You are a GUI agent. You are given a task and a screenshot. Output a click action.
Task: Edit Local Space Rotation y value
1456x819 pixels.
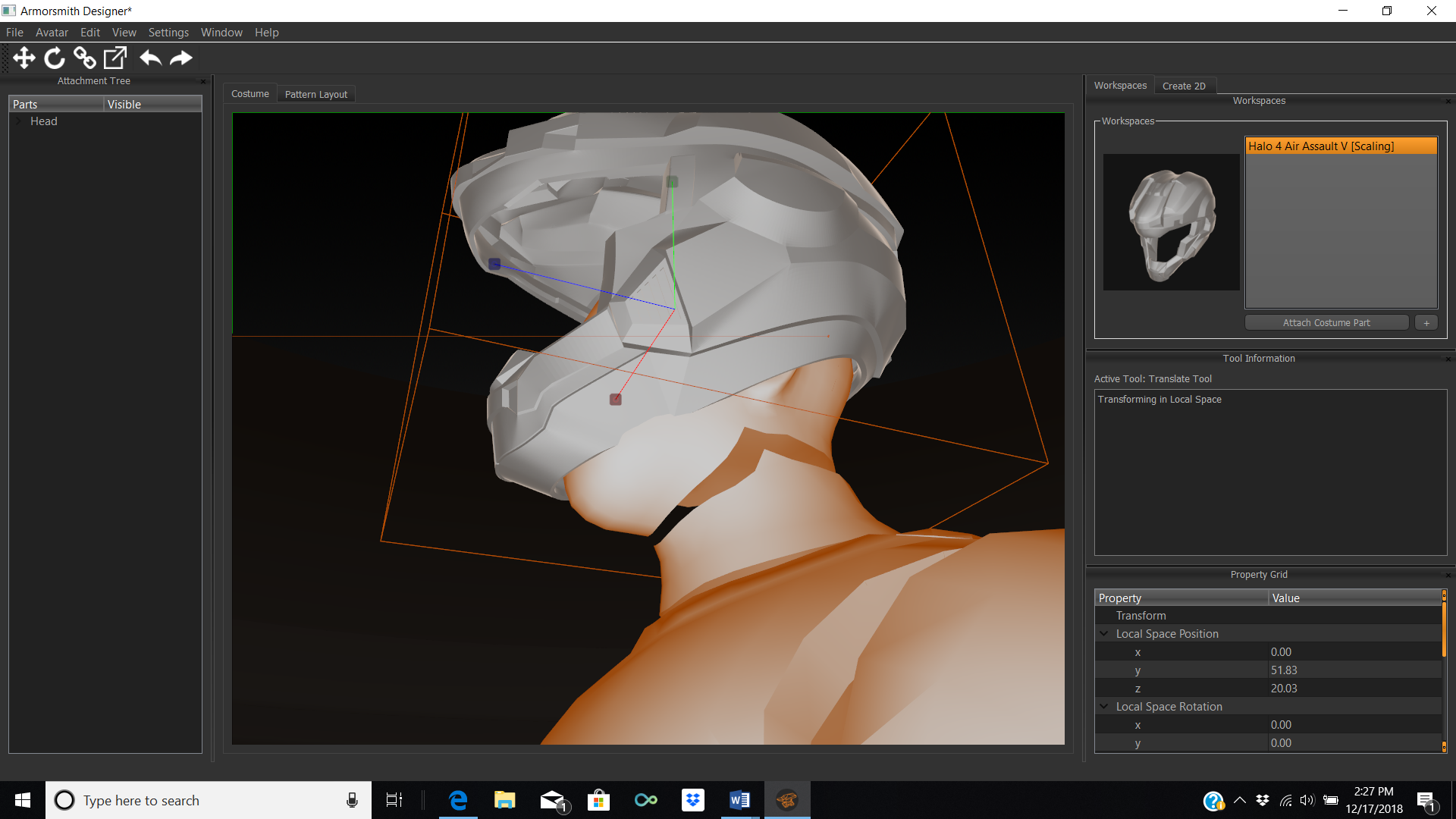pos(1355,743)
